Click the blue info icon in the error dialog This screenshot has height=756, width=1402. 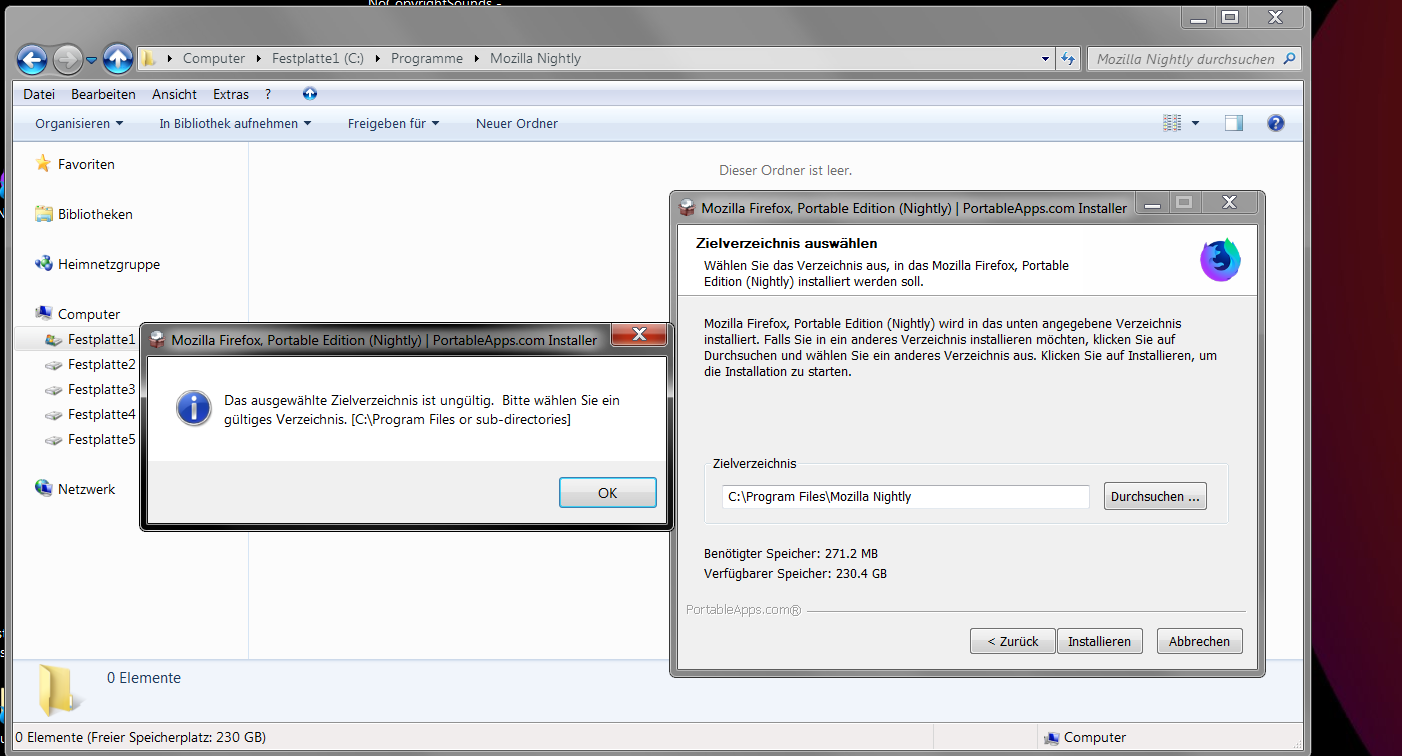click(x=193, y=408)
